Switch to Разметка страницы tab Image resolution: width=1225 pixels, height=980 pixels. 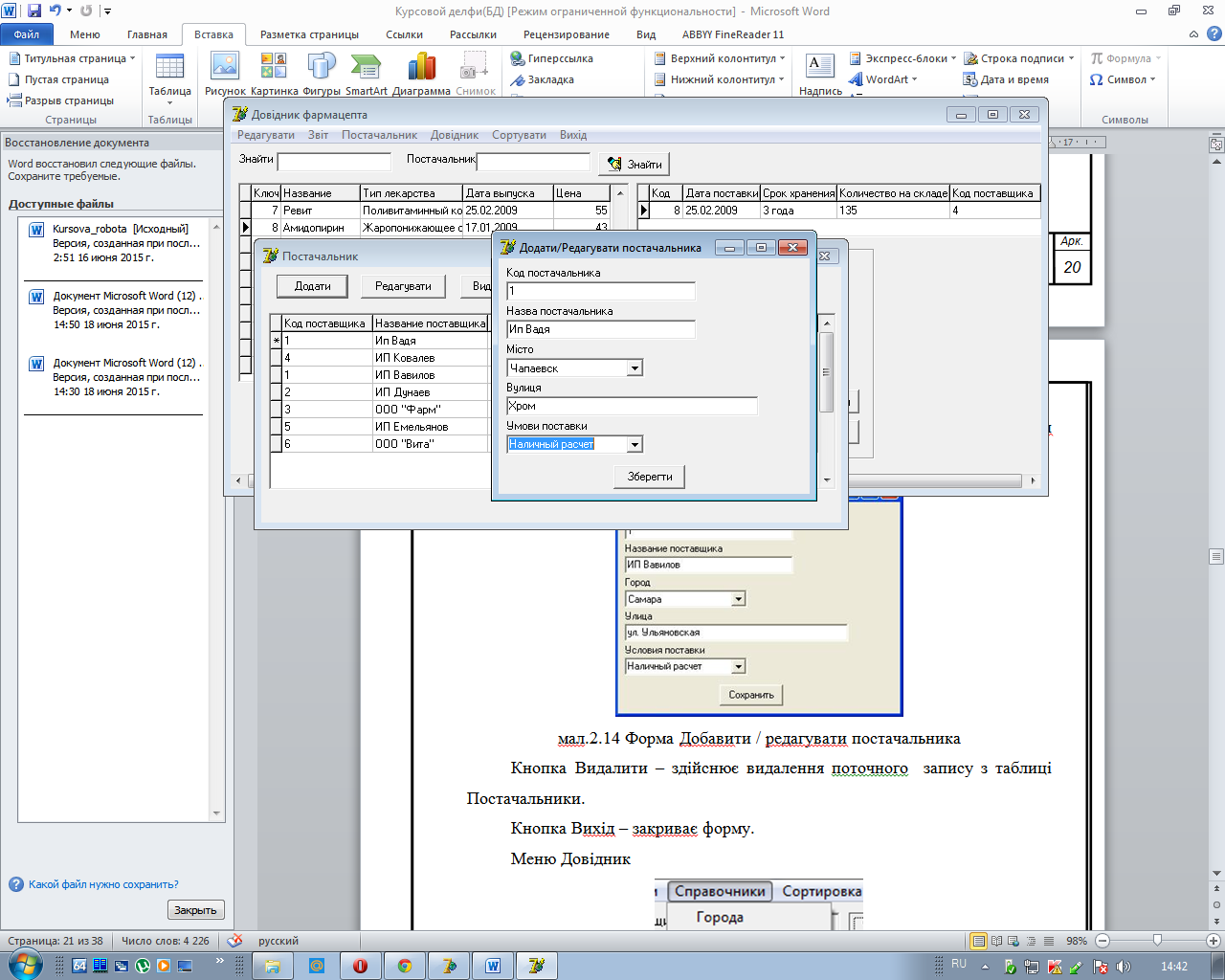tap(309, 34)
